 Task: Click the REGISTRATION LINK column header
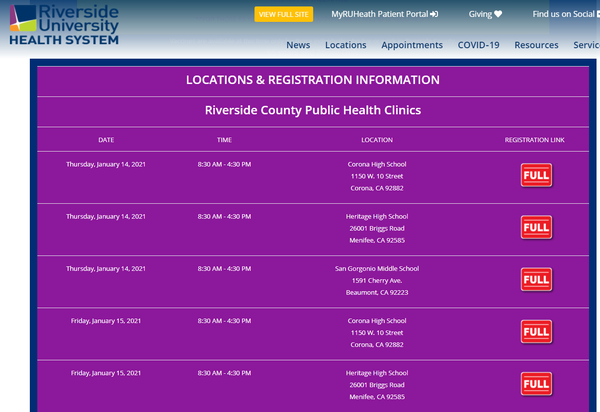[x=535, y=140]
